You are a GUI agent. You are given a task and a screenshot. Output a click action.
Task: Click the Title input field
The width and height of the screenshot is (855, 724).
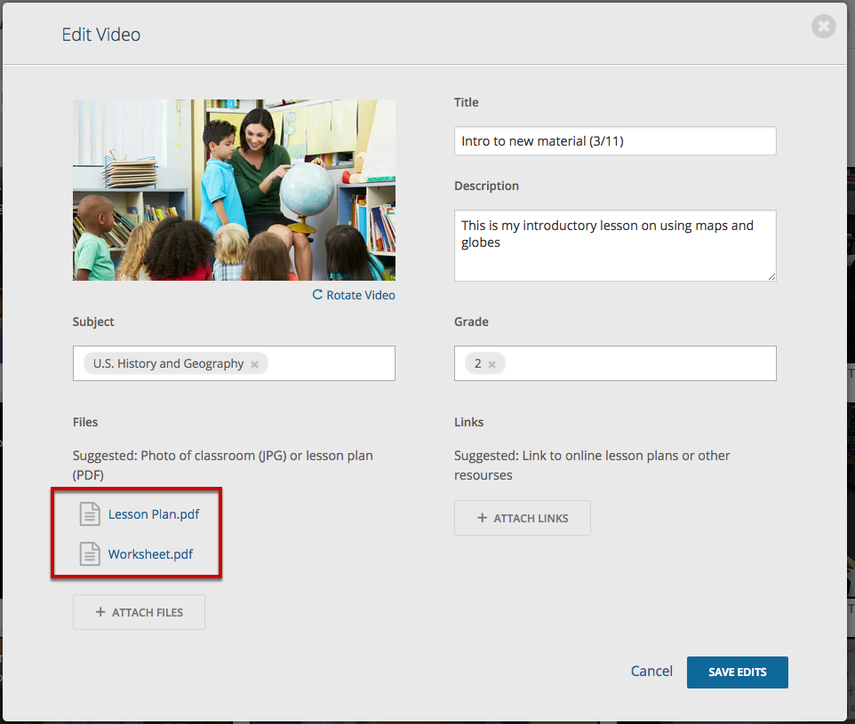click(x=615, y=141)
